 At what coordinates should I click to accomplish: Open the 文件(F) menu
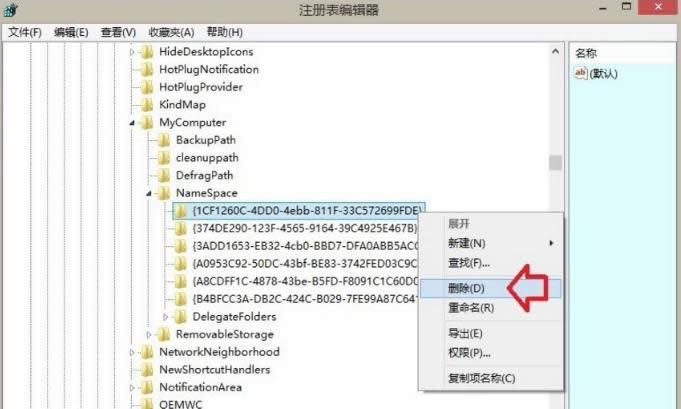25,32
